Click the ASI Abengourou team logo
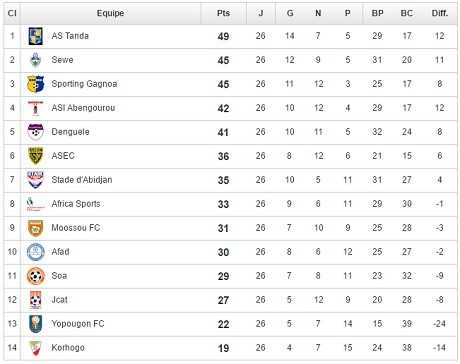Viewport: 460px width, 364px height. pos(35,108)
